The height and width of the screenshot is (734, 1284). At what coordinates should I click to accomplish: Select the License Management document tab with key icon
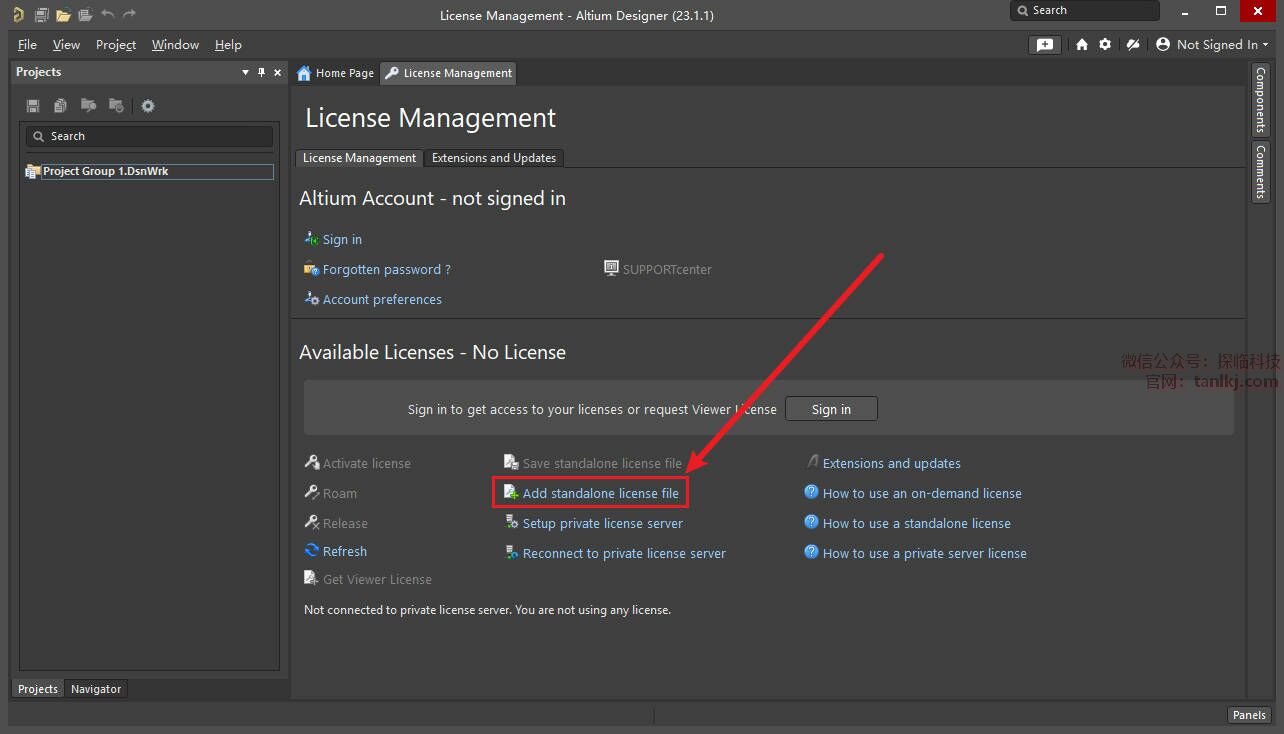449,73
